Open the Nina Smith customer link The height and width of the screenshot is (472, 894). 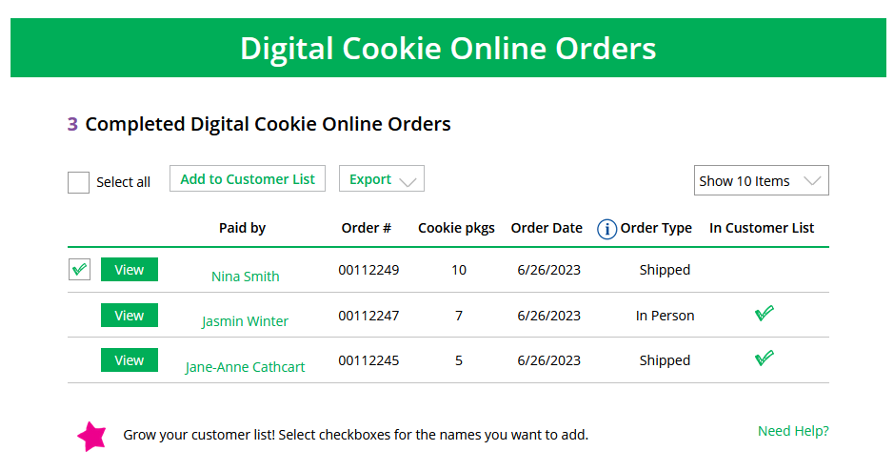tap(245, 276)
